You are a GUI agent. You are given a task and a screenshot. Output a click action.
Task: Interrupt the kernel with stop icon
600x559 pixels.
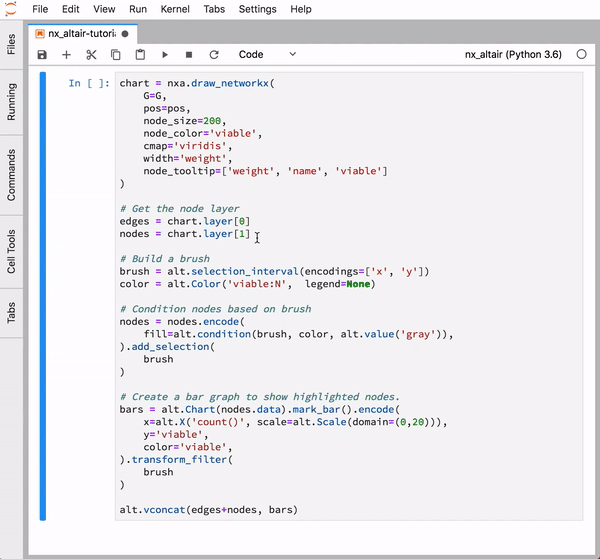pos(189,55)
